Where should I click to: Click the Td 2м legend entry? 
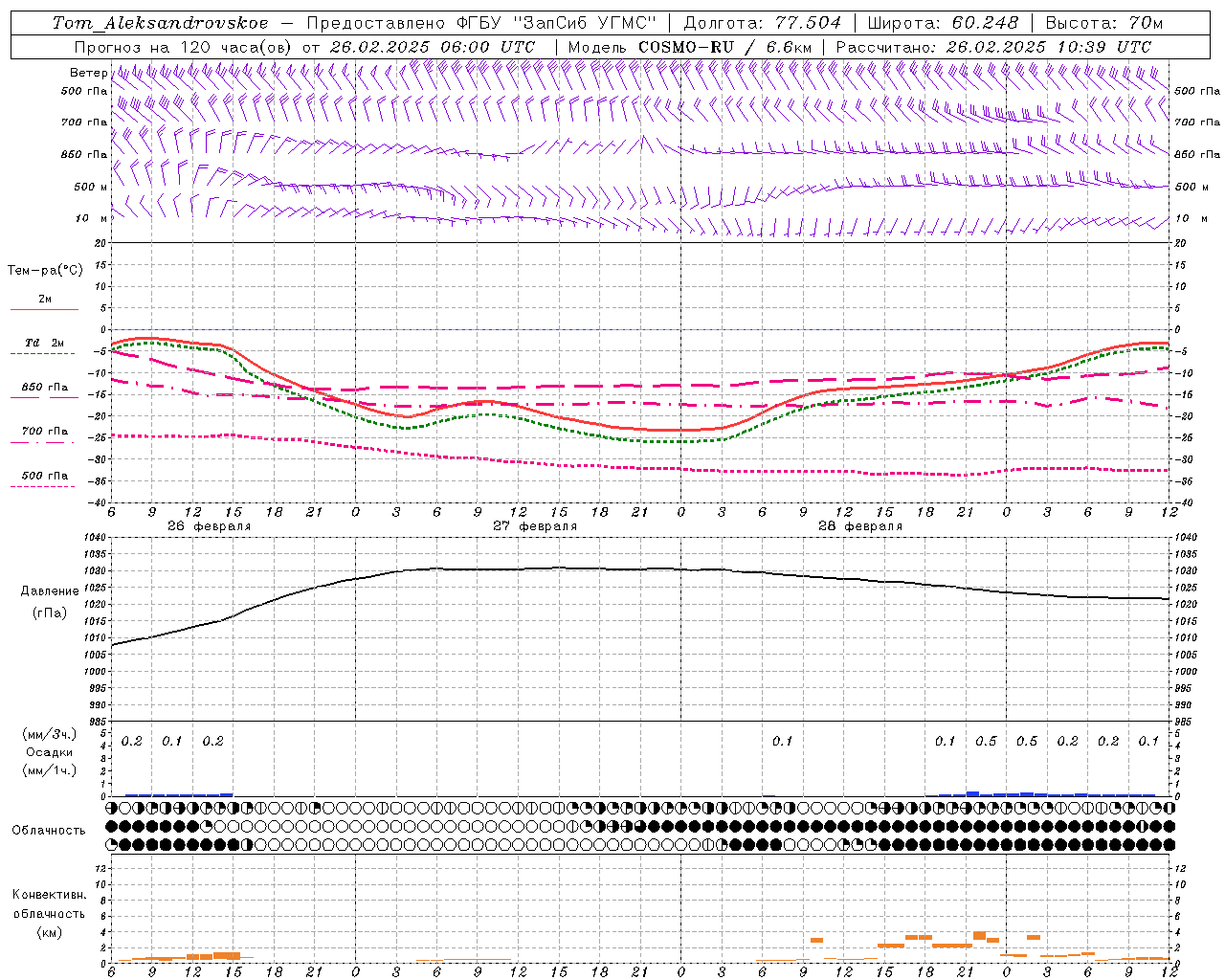click(x=45, y=343)
